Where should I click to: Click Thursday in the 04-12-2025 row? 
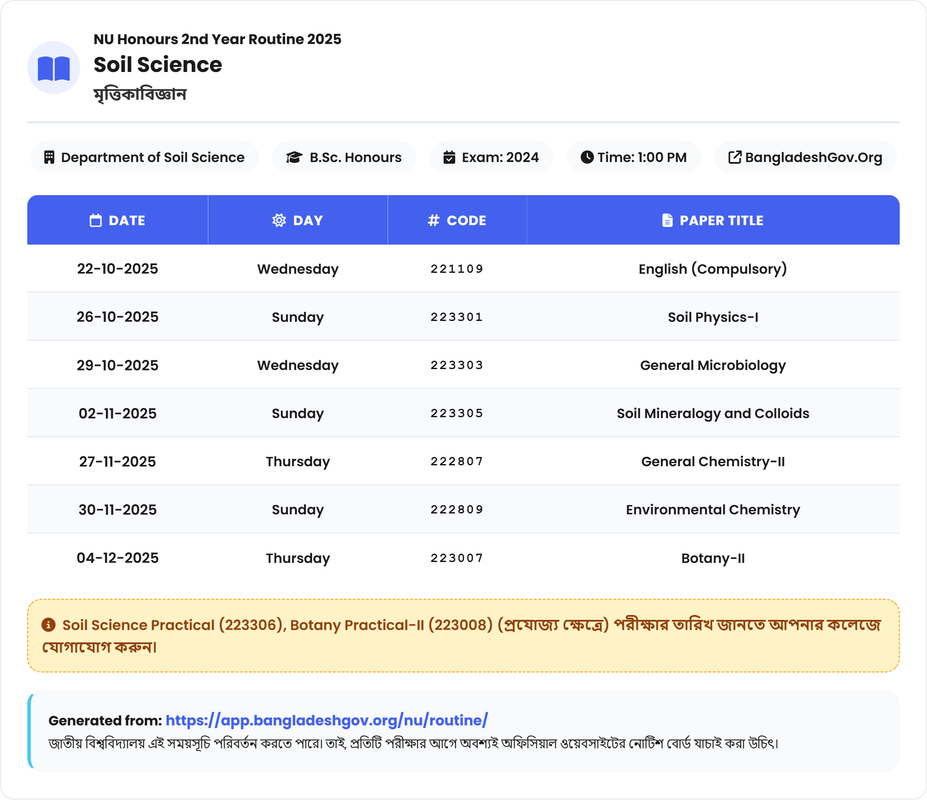(298, 558)
